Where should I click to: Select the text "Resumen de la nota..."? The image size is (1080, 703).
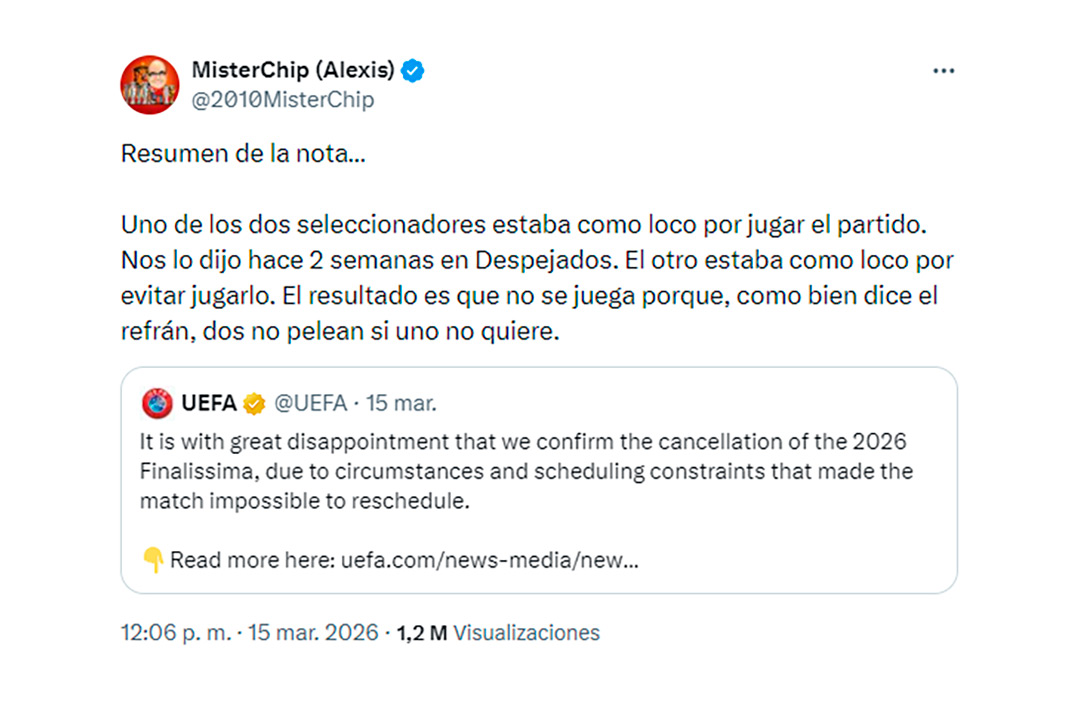coord(242,153)
